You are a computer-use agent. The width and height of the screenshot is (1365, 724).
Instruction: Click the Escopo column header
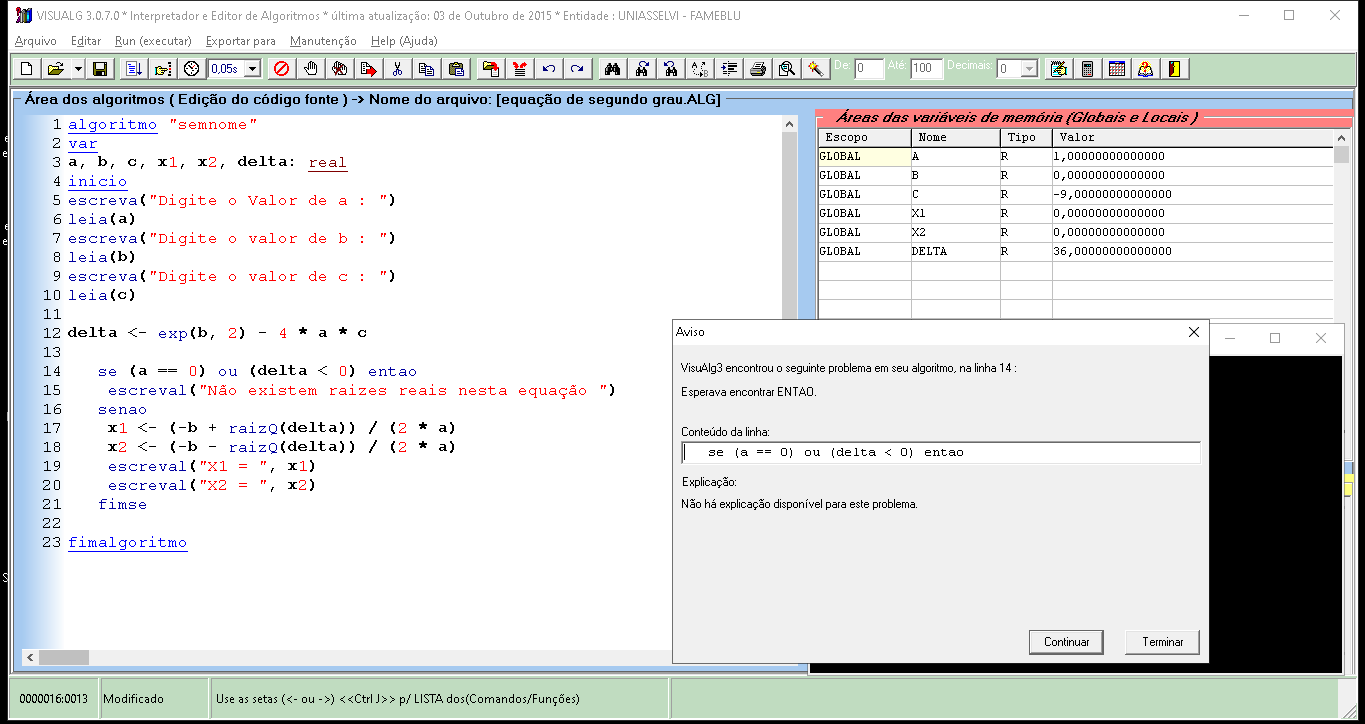[x=865, y=137]
